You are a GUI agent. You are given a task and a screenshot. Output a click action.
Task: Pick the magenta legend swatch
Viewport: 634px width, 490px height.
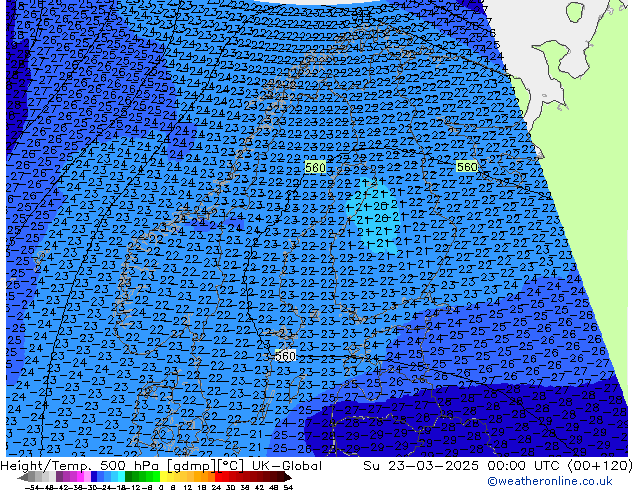80,476
